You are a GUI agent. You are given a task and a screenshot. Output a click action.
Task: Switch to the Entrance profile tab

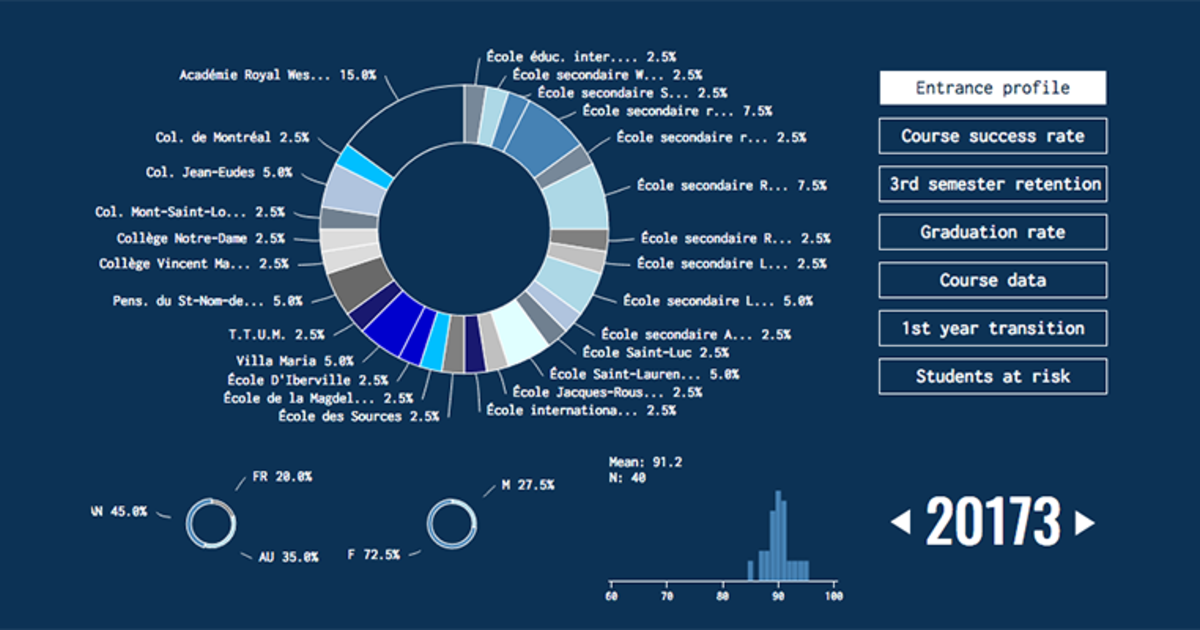(992, 88)
